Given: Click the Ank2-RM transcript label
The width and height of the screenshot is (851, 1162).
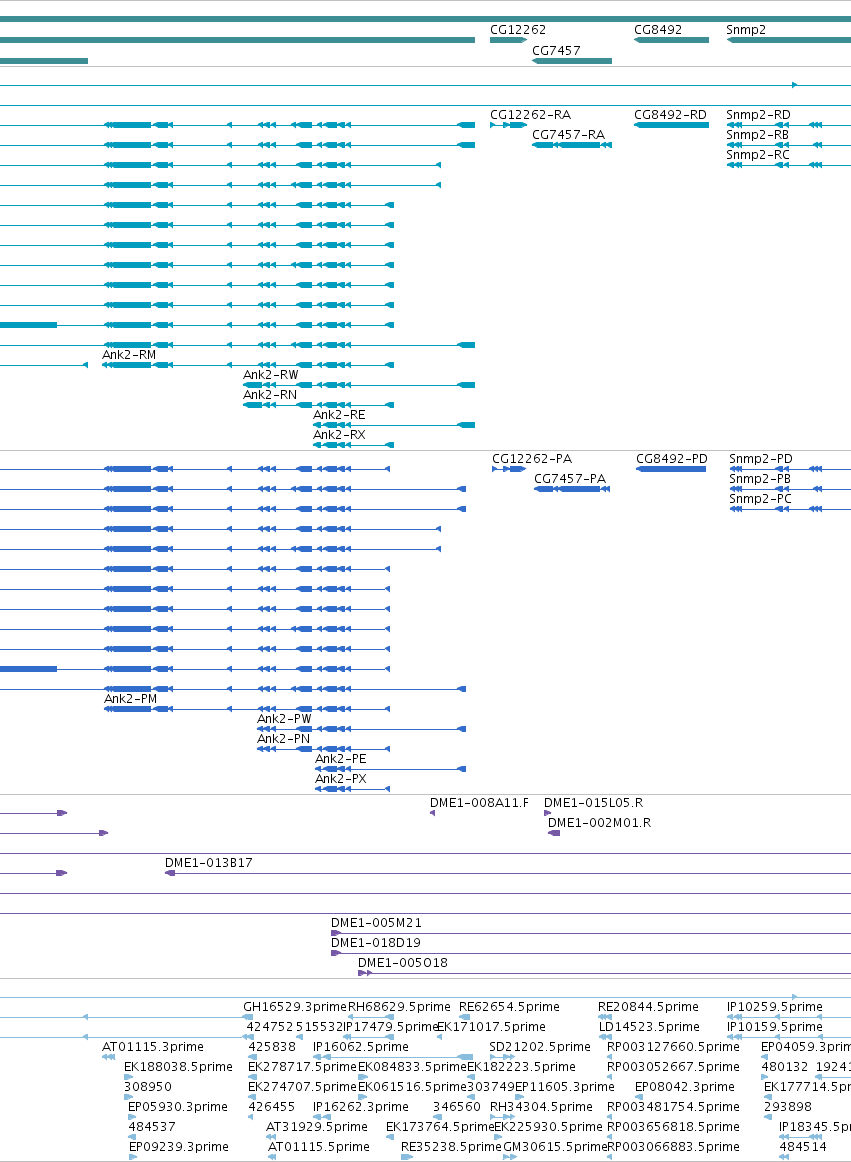Looking at the screenshot, I should pyautogui.click(x=129, y=355).
